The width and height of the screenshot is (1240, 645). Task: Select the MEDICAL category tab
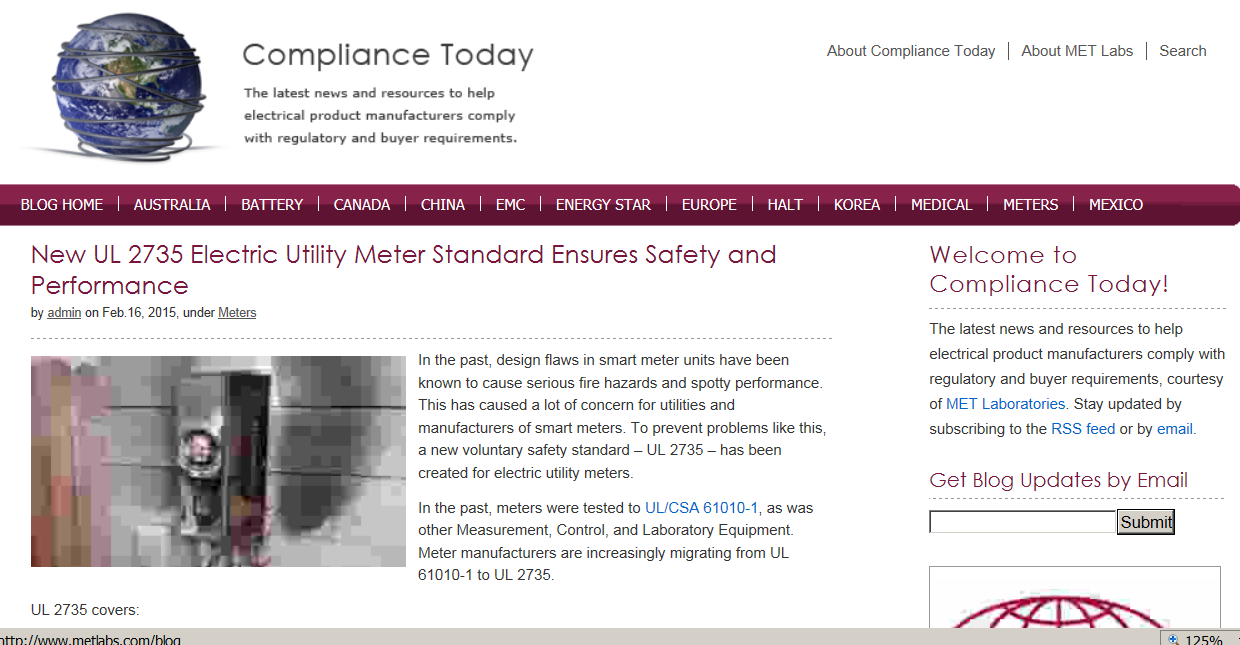coord(941,205)
